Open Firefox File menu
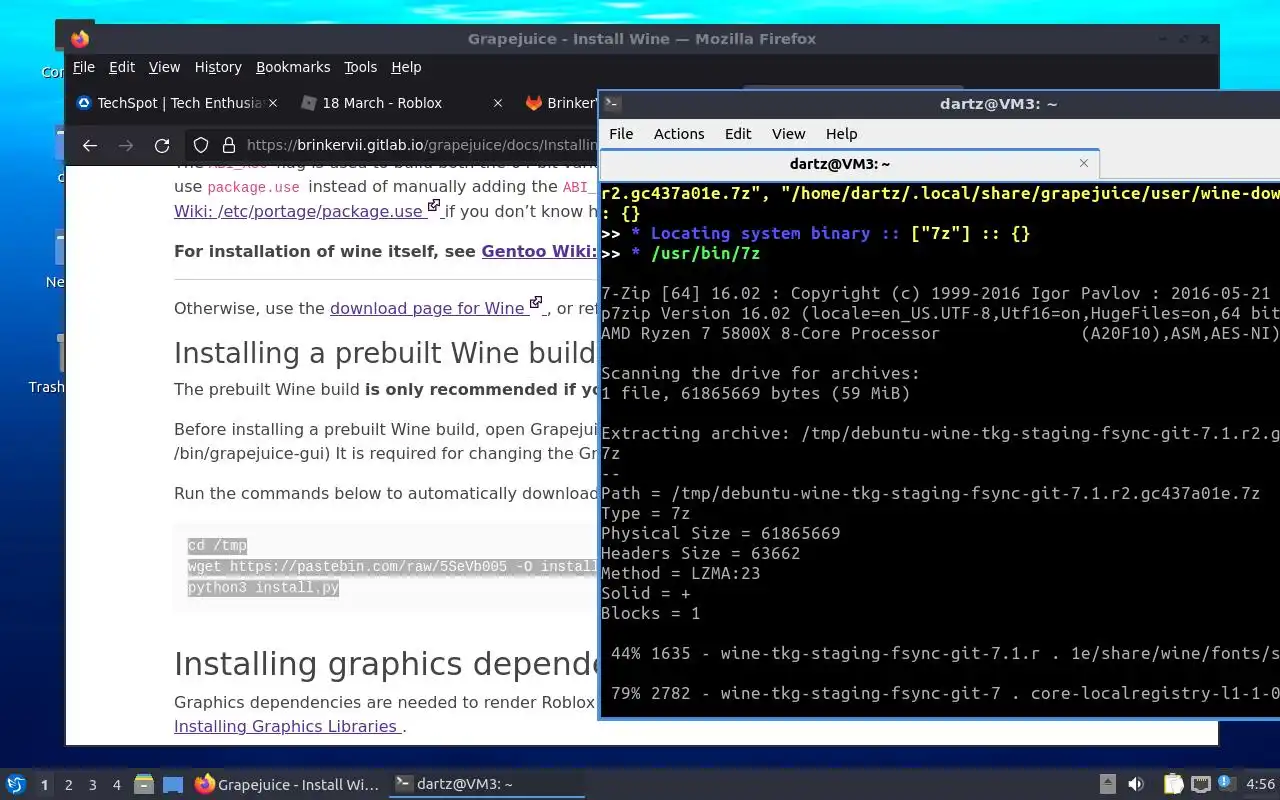This screenshot has height=800, width=1280. click(x=84, y=67)
